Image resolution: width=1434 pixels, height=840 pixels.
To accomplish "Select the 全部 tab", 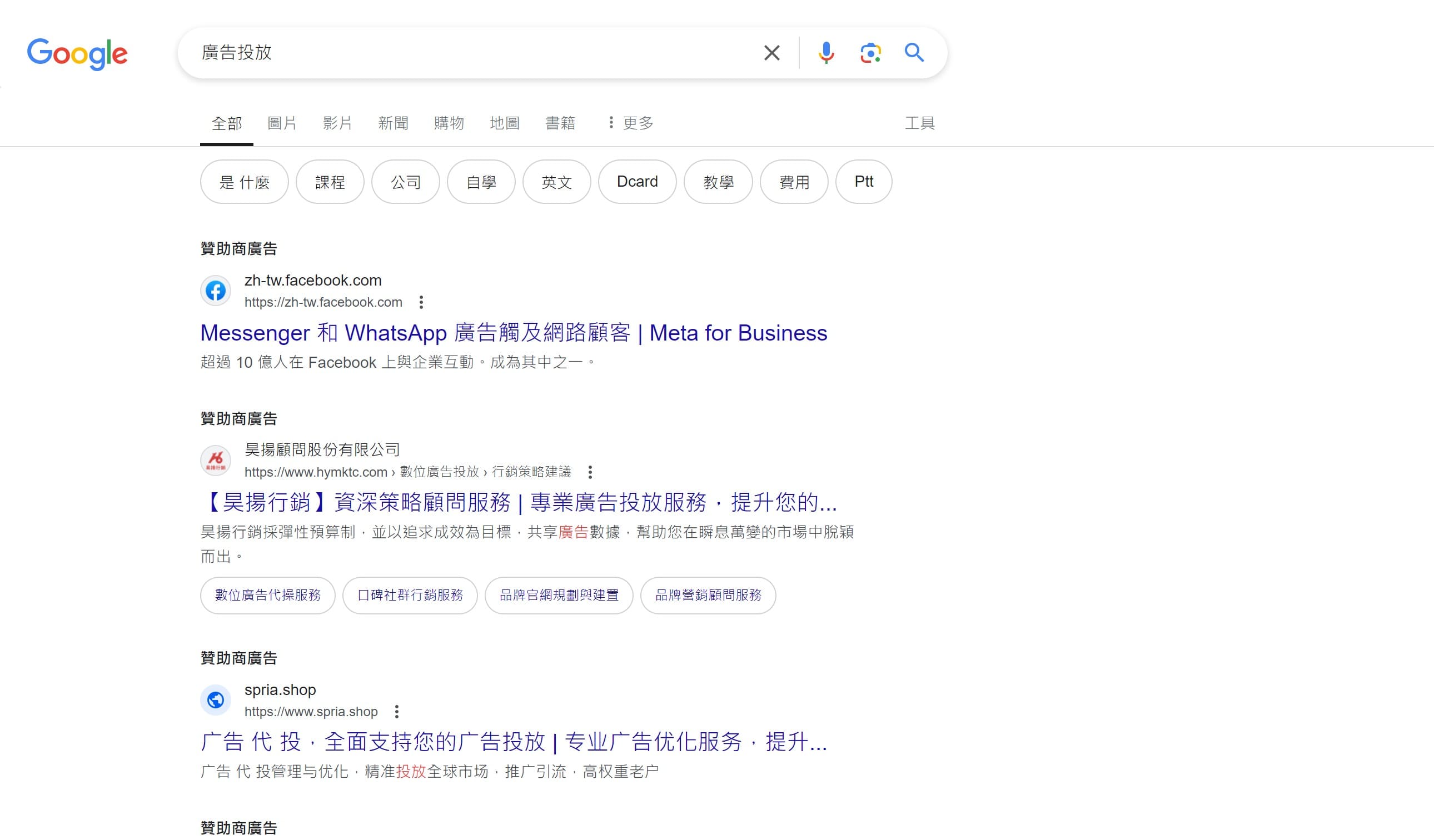I will pos(226,123).
